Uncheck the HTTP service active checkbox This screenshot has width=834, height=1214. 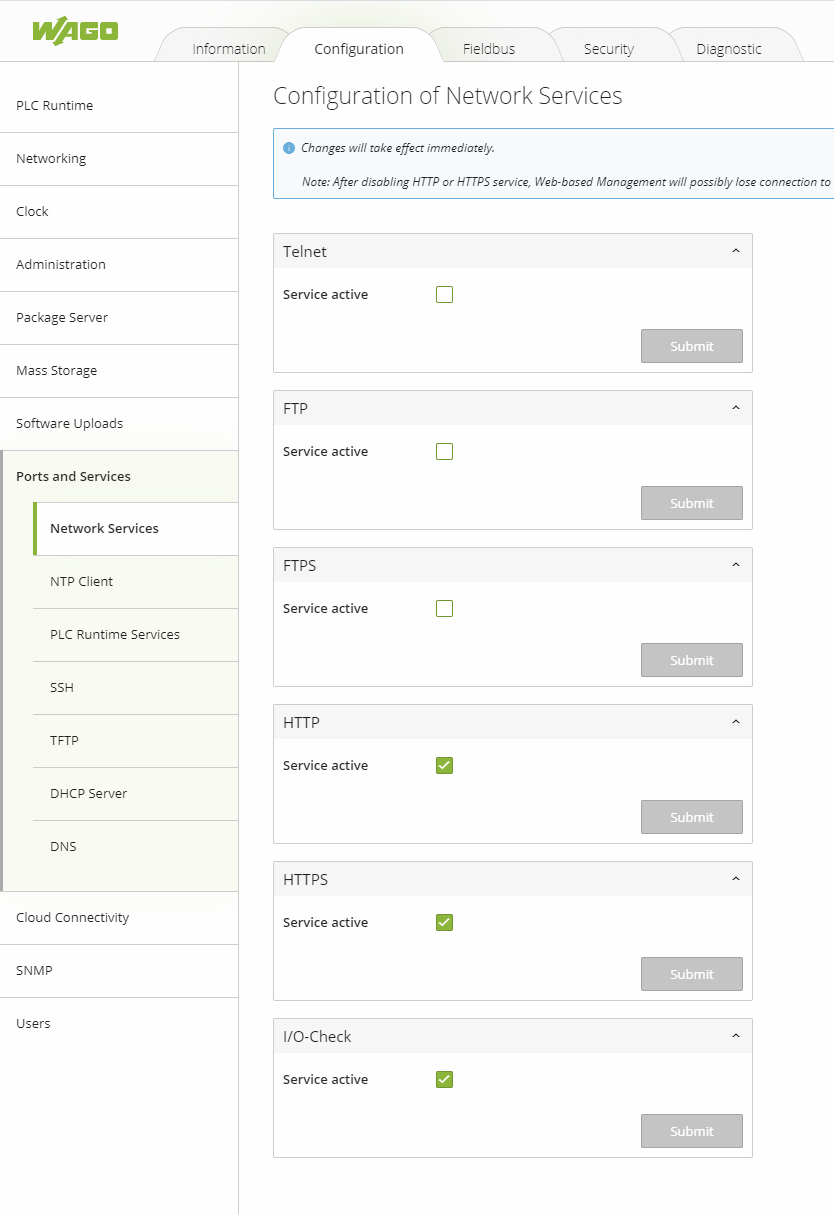(x=445, y=766)
